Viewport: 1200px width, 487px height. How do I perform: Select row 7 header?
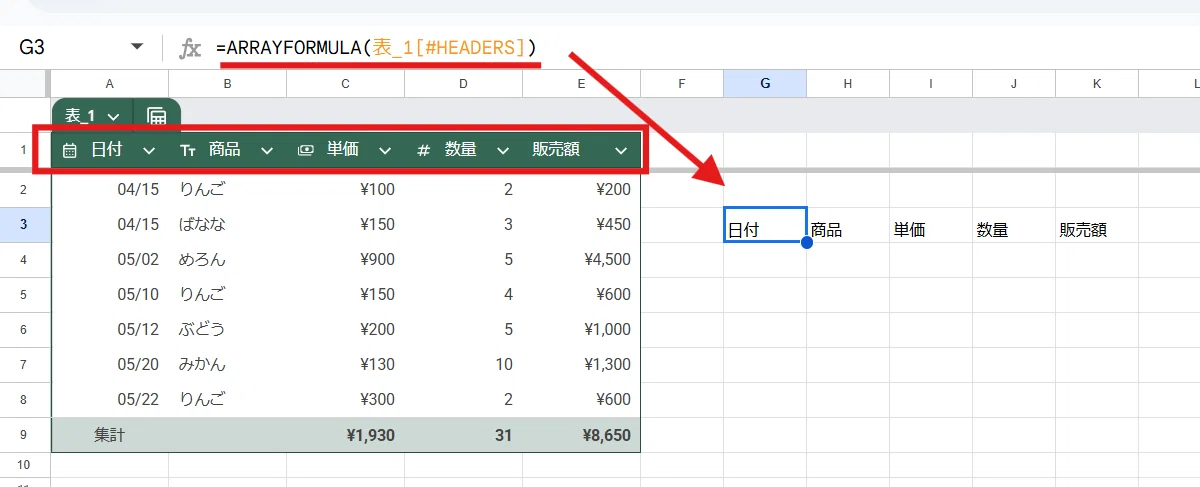(25, 364)
